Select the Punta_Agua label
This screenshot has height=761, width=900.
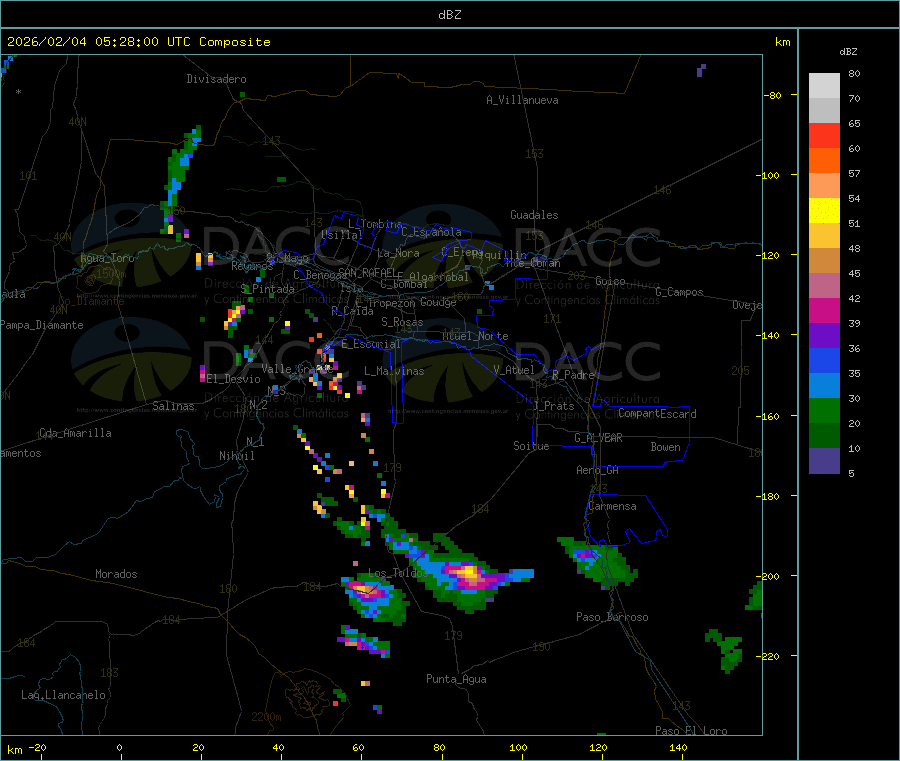456,679
